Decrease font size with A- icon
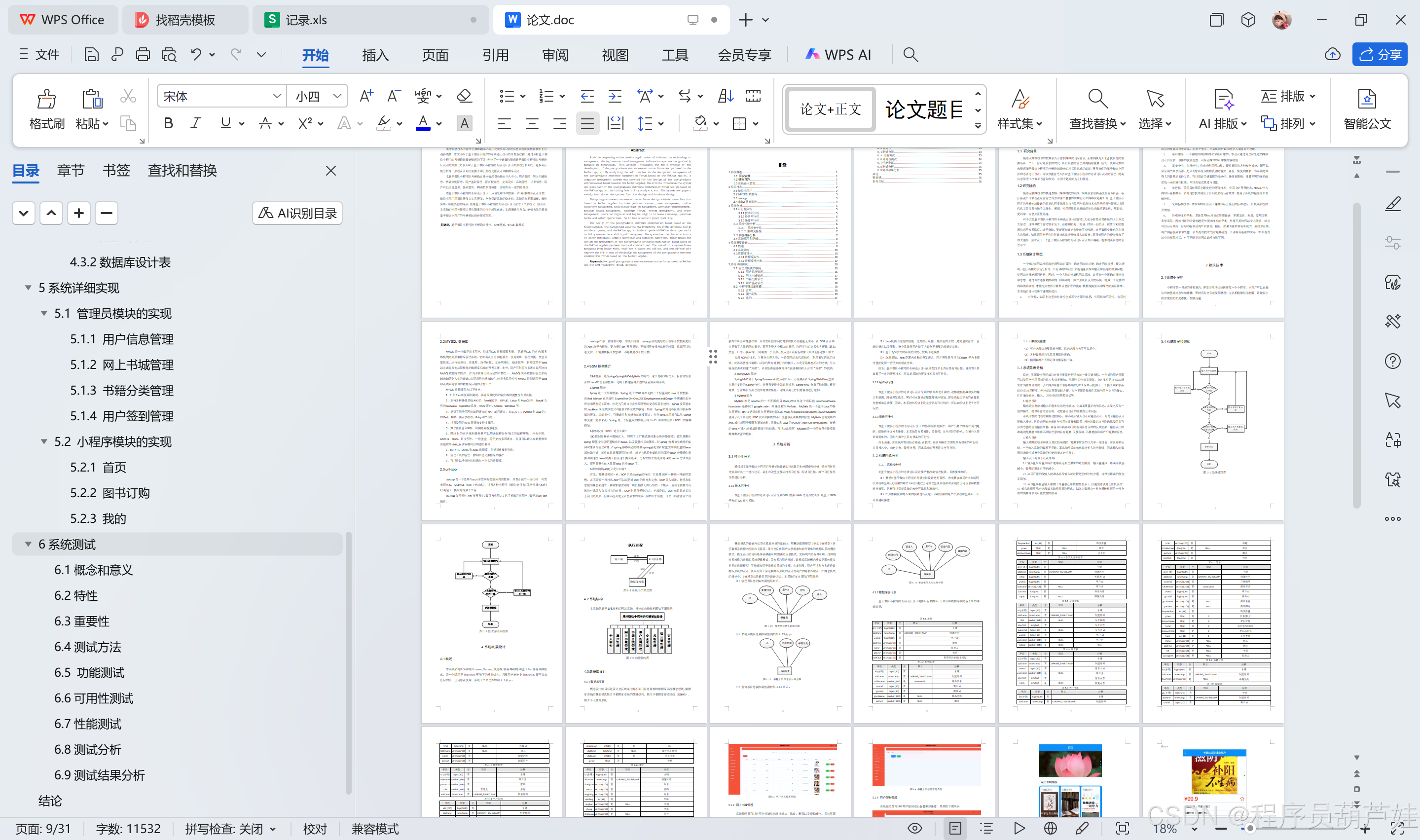 click(x=394, y=96)
